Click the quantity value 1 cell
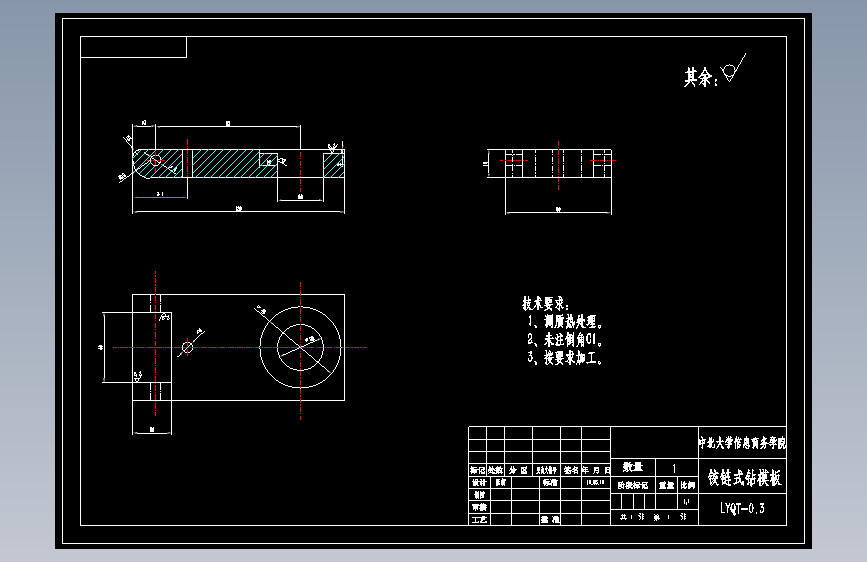This screenshot has height=562, width=867. click(676, 467)
